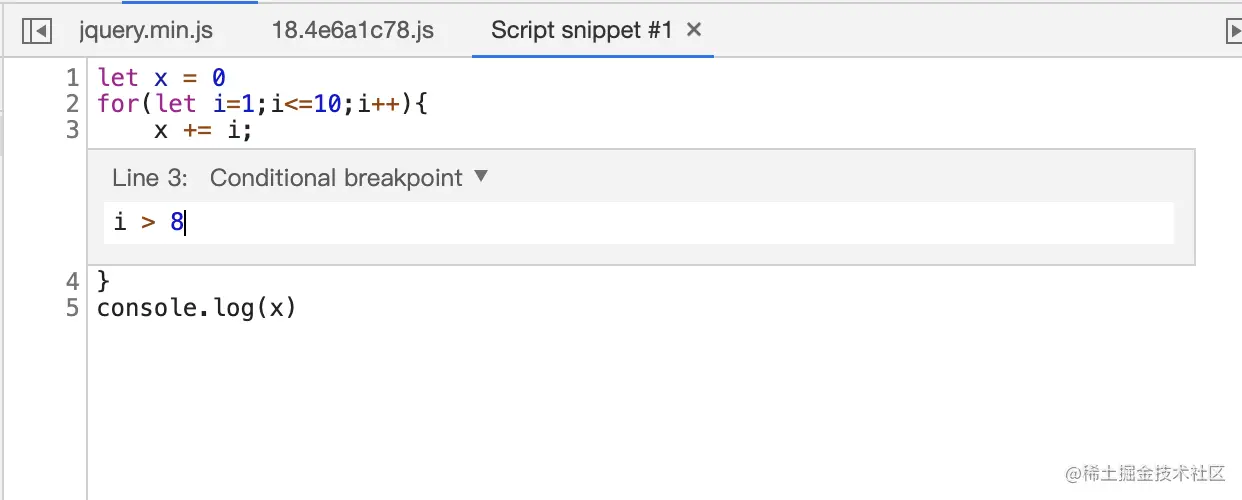
Task: Click the closing brace on line 4
Action: coord(103,281)
